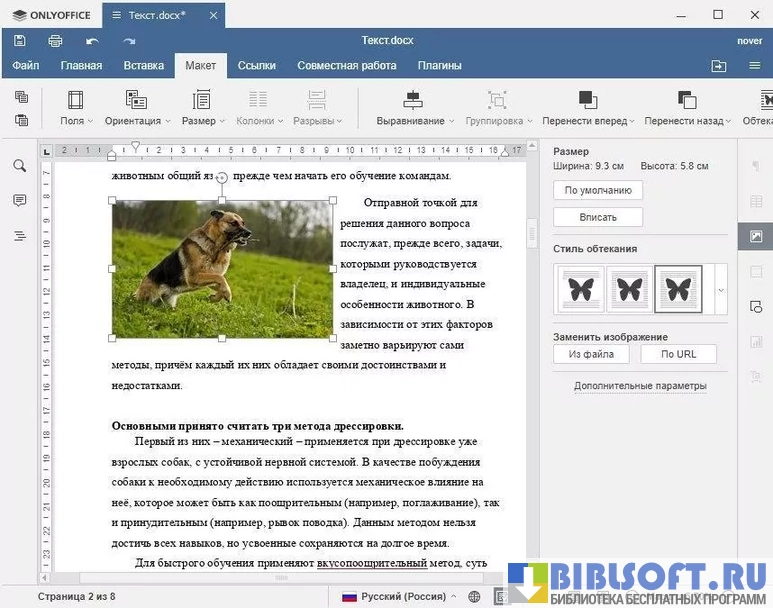
Task: Expand the wrapping style gallery arrow
Action: (718, 290)
